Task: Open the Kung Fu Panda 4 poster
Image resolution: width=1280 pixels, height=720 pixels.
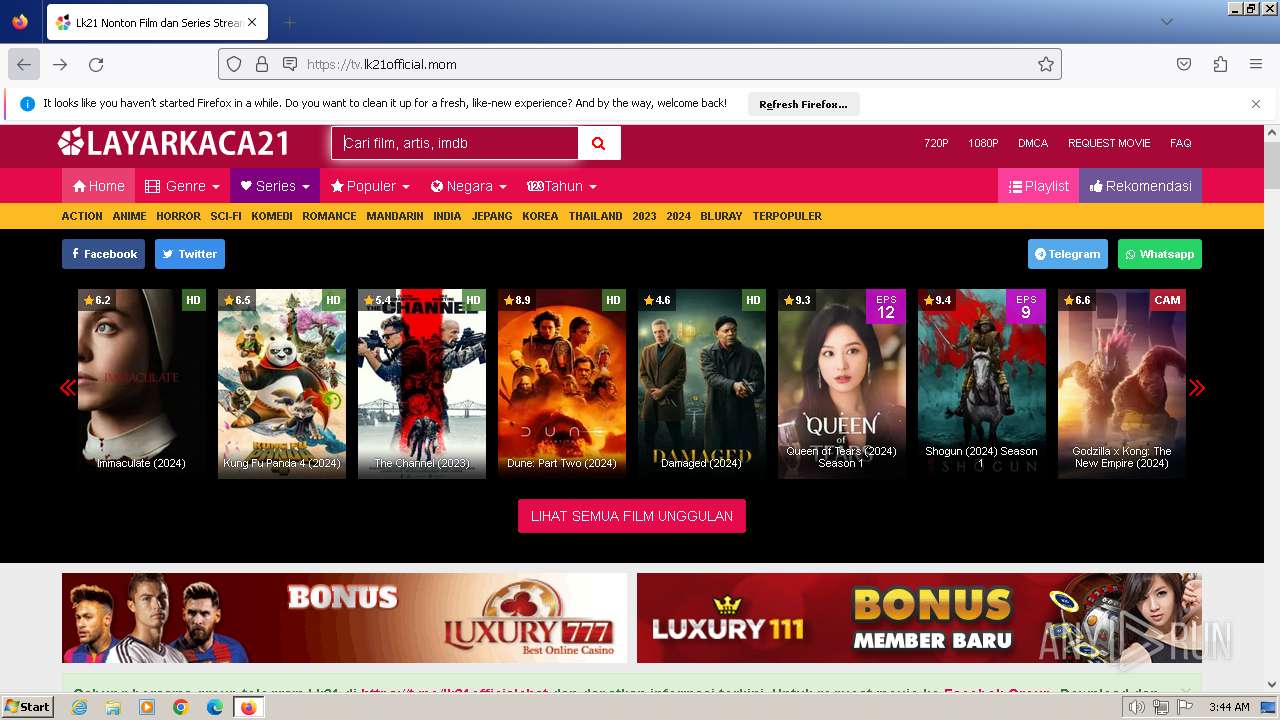Action: tap(282, 384)
